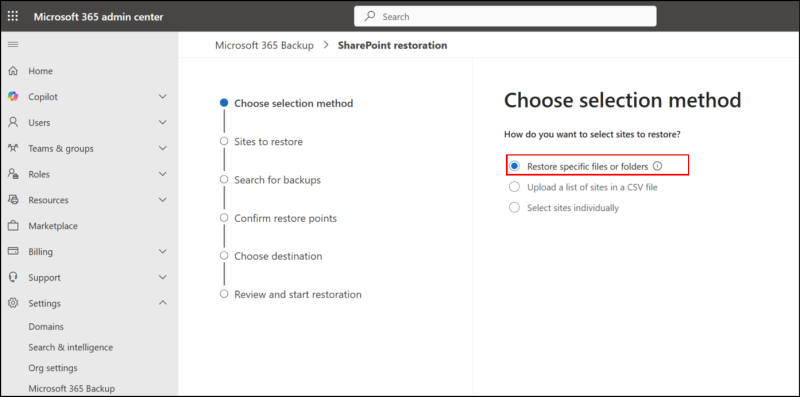Click the Users person icon
Screen dimensions: 800x397
tap(13, 122)
